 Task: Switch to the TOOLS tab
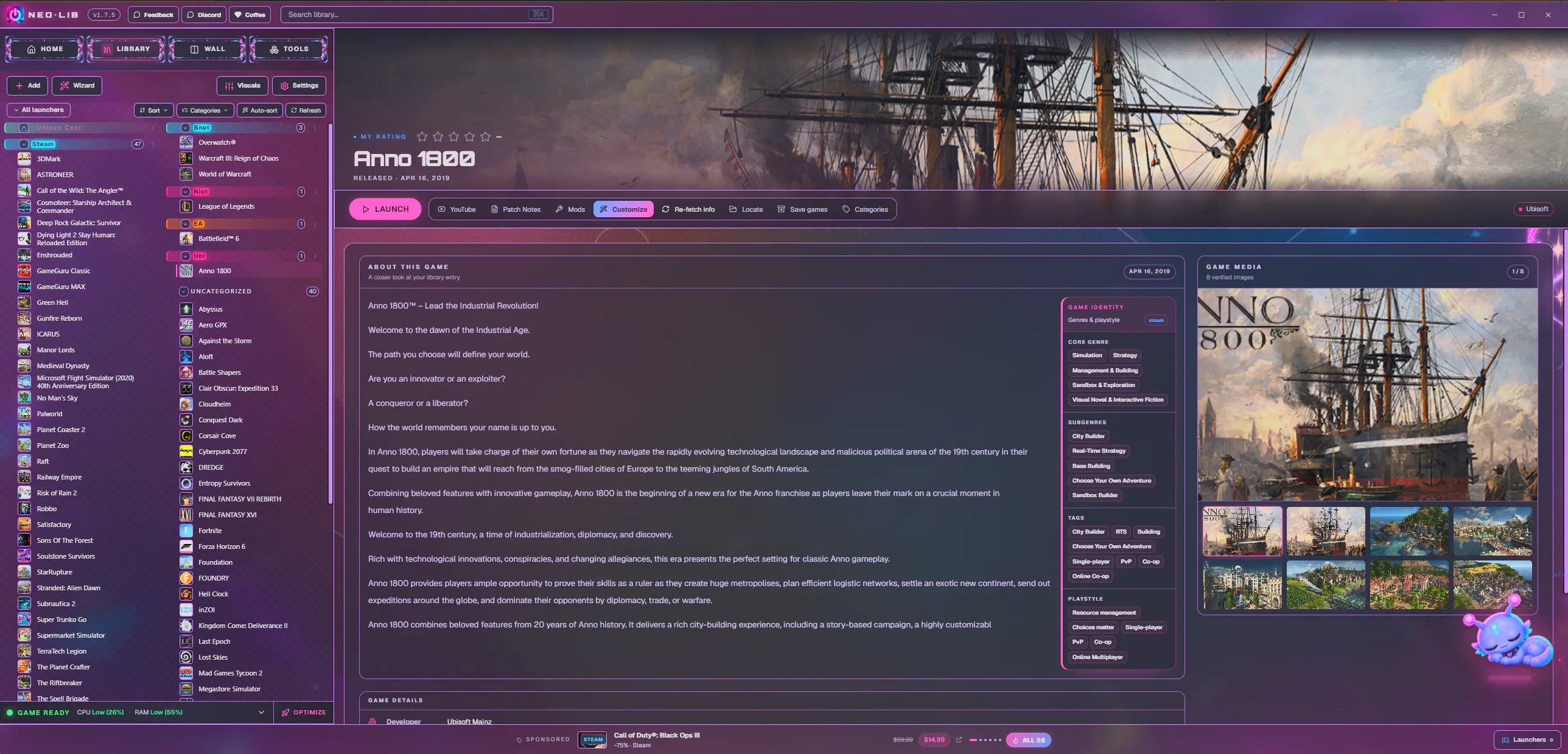(x=289, y=49)
